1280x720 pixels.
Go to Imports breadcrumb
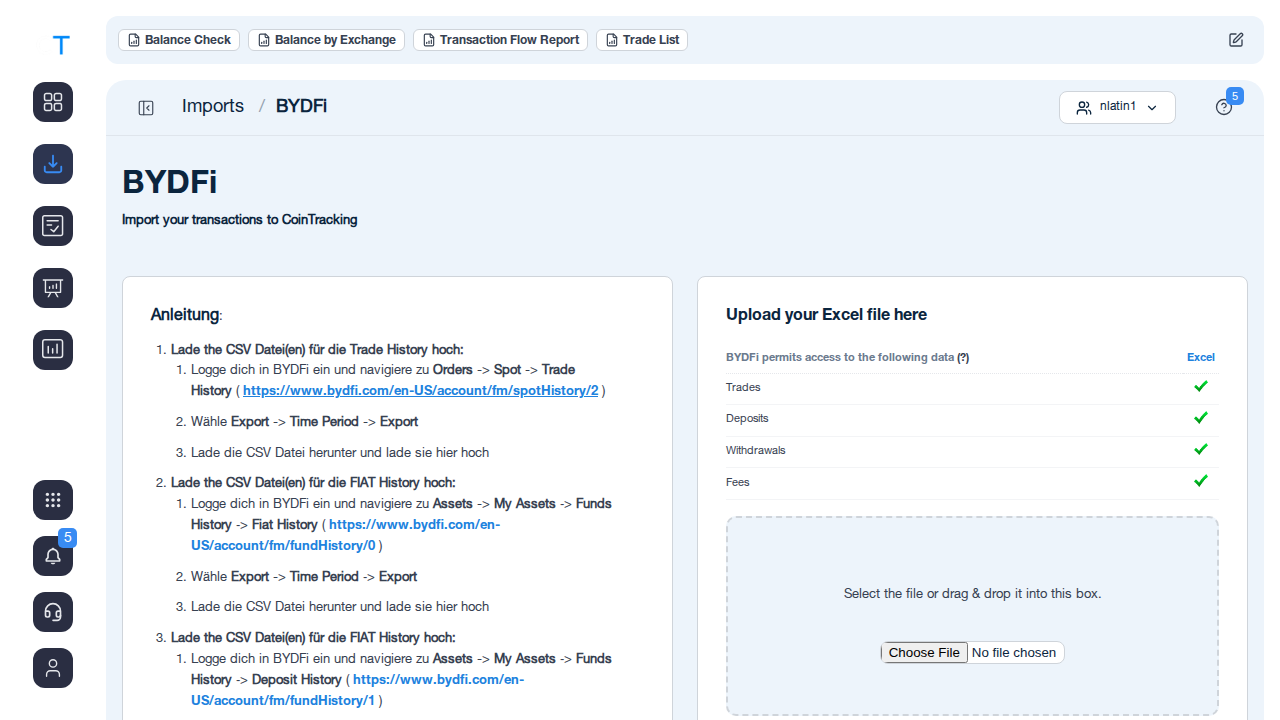(213, 106)
